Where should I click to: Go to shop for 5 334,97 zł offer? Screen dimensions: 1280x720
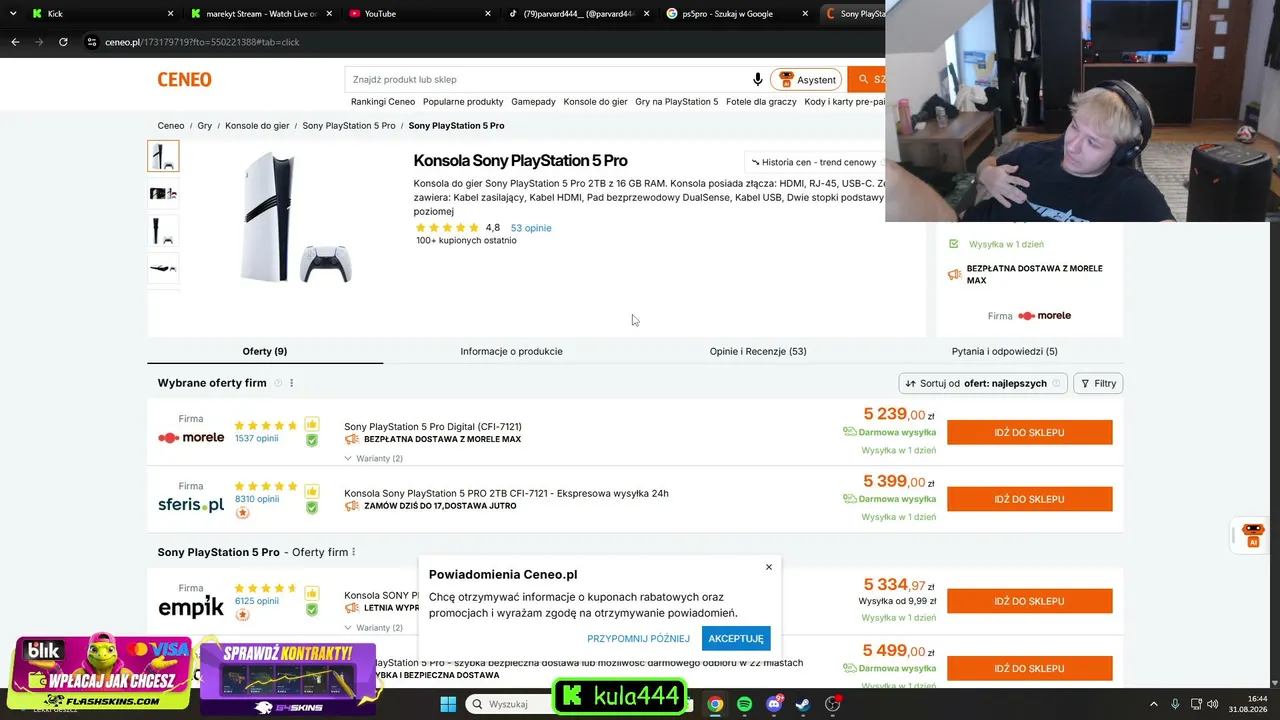[x=1030, y=601]
